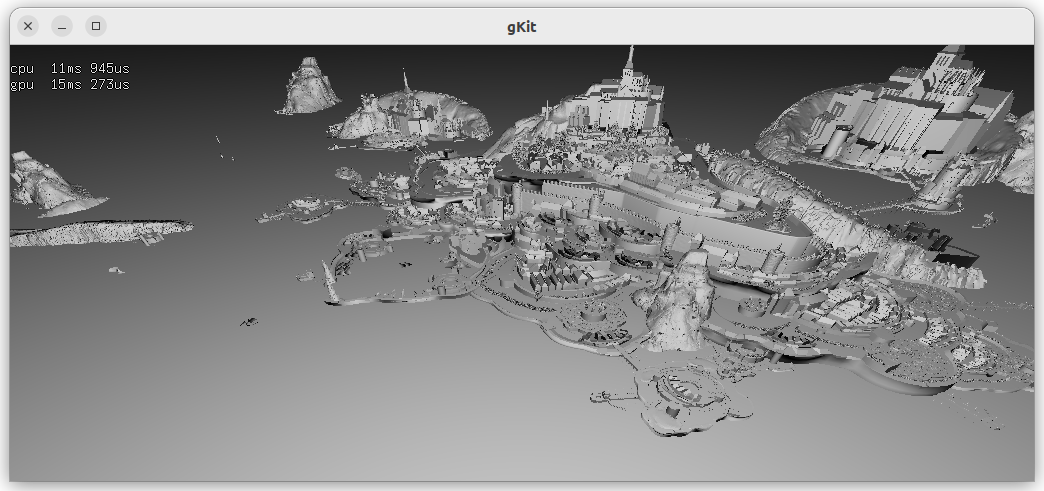Pick the curved hook-shaped causeway on left
This screenshot has height=491, width=1044.
tap(340, 285)
